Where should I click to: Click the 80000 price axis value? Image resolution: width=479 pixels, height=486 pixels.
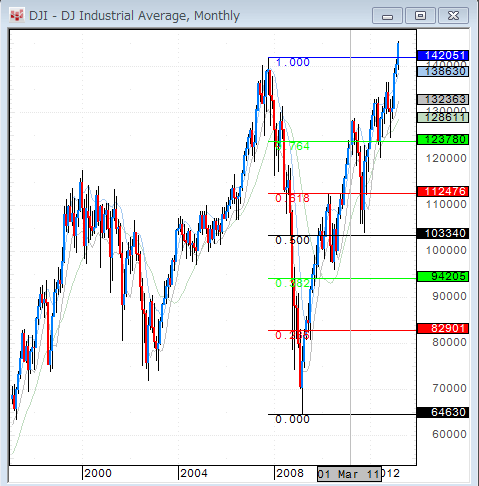point(449,342)
